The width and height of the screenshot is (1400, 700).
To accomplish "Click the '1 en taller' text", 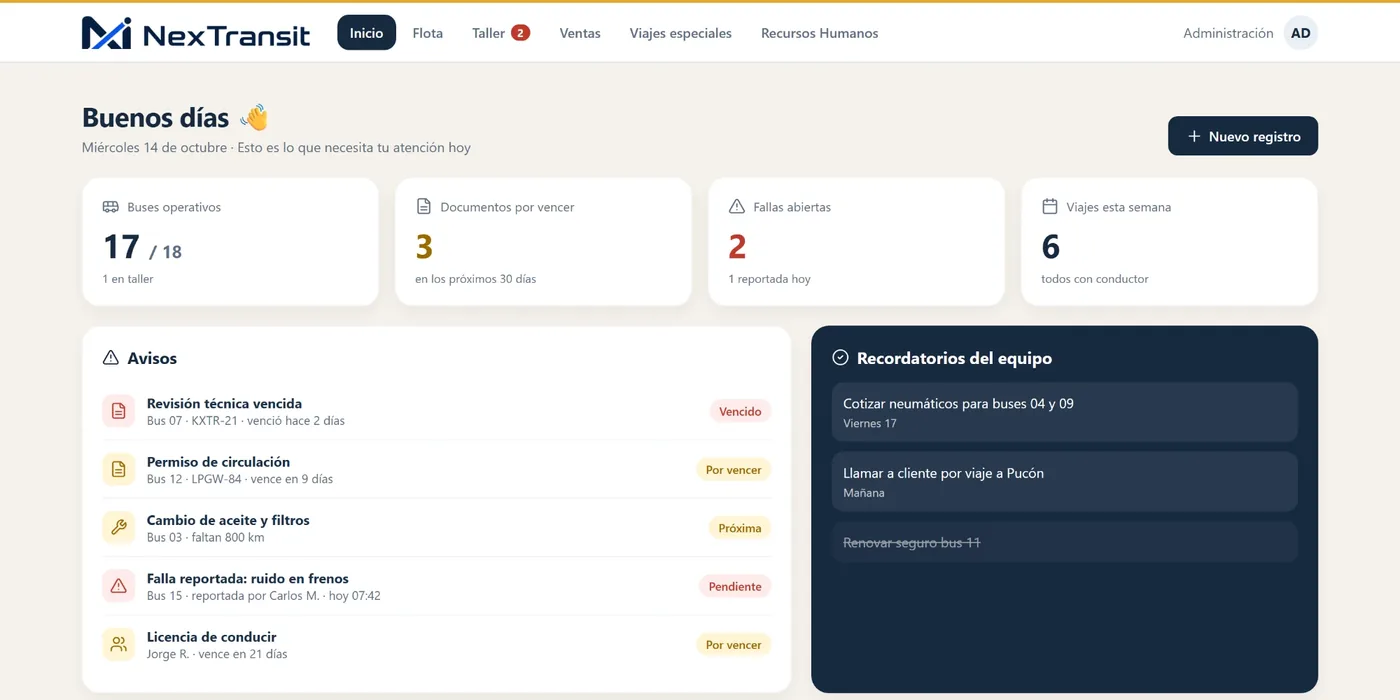I will [x=128, y=279].
